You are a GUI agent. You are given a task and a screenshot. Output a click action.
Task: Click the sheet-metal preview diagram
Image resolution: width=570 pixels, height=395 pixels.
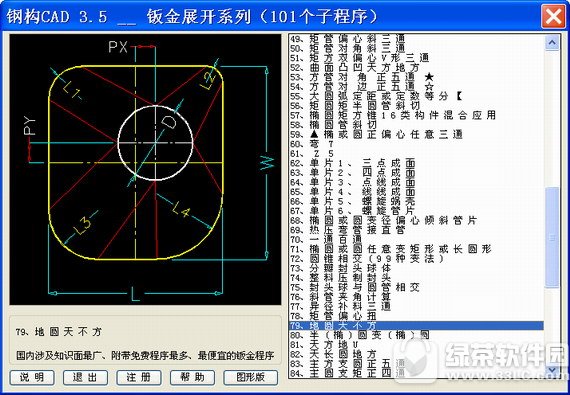coord(145,170)
